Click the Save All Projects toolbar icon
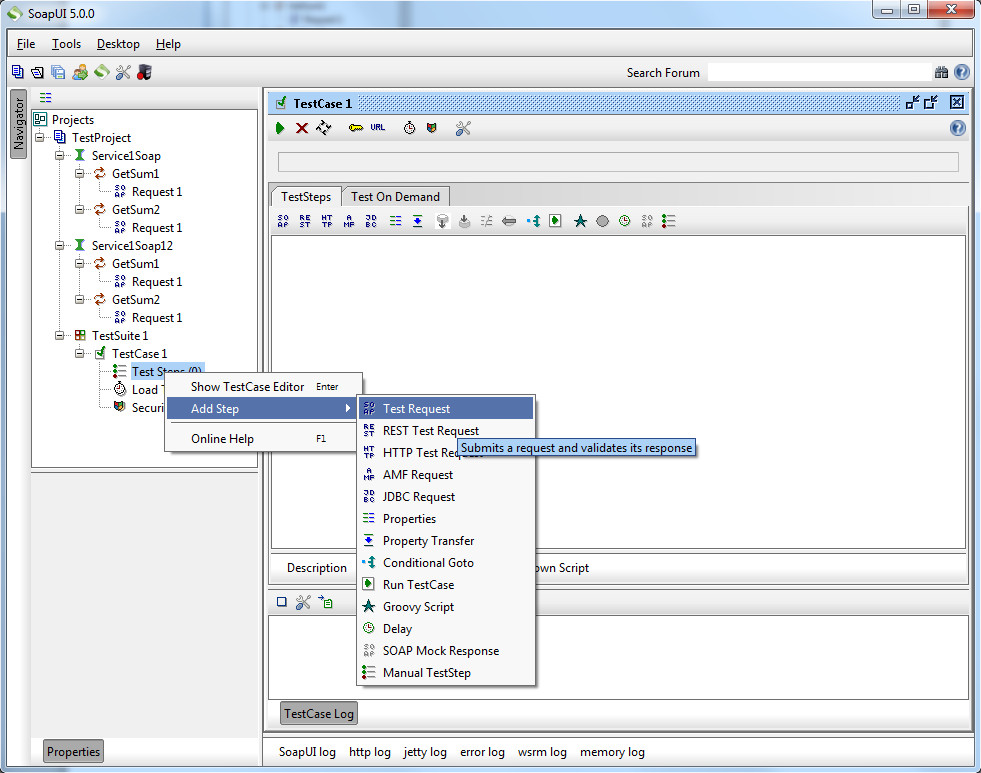Screen dimensions: 981x773 tap(58, 73)
